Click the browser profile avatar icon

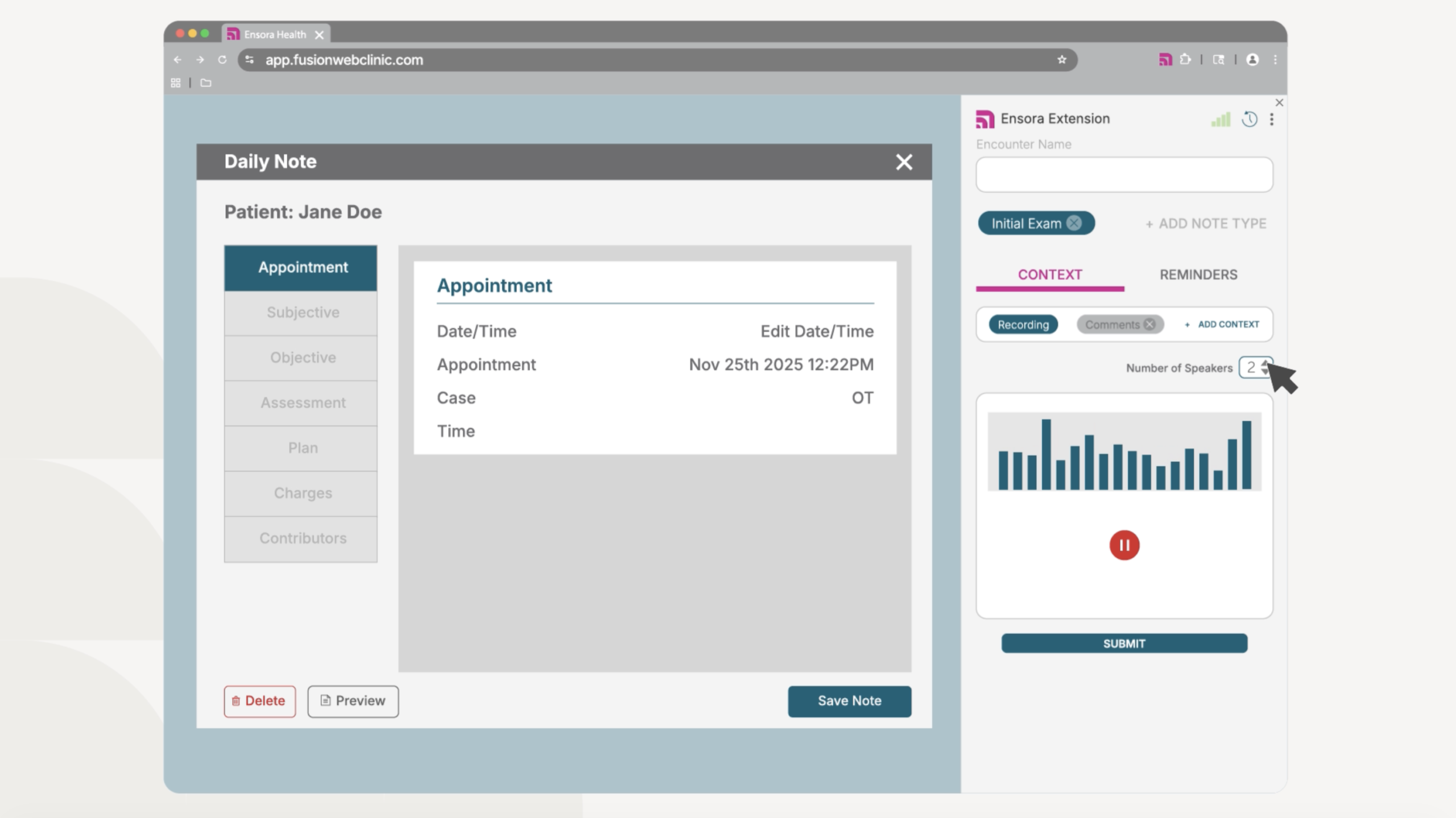[1252, 59]
